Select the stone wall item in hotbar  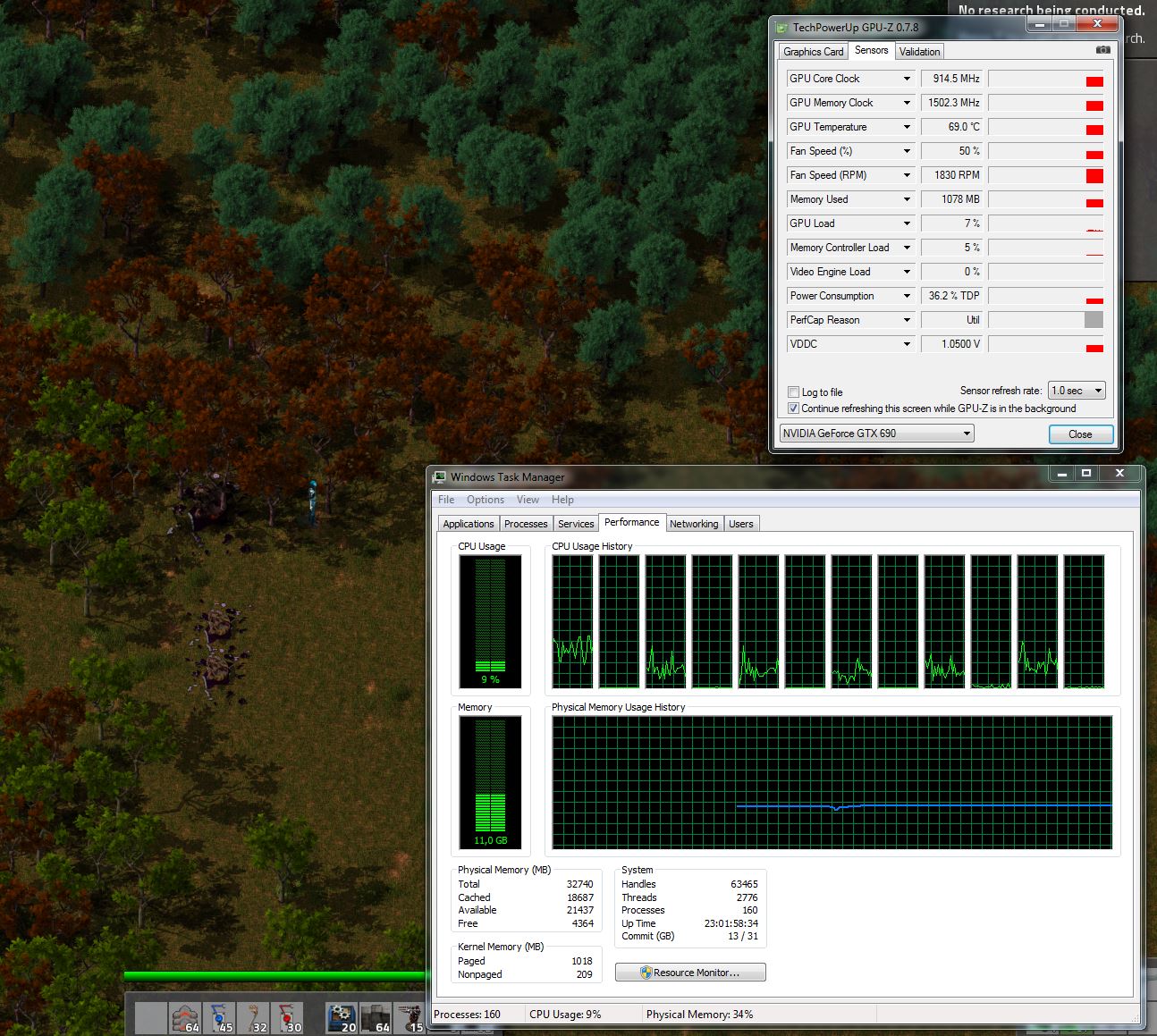tap(376, 1018)
